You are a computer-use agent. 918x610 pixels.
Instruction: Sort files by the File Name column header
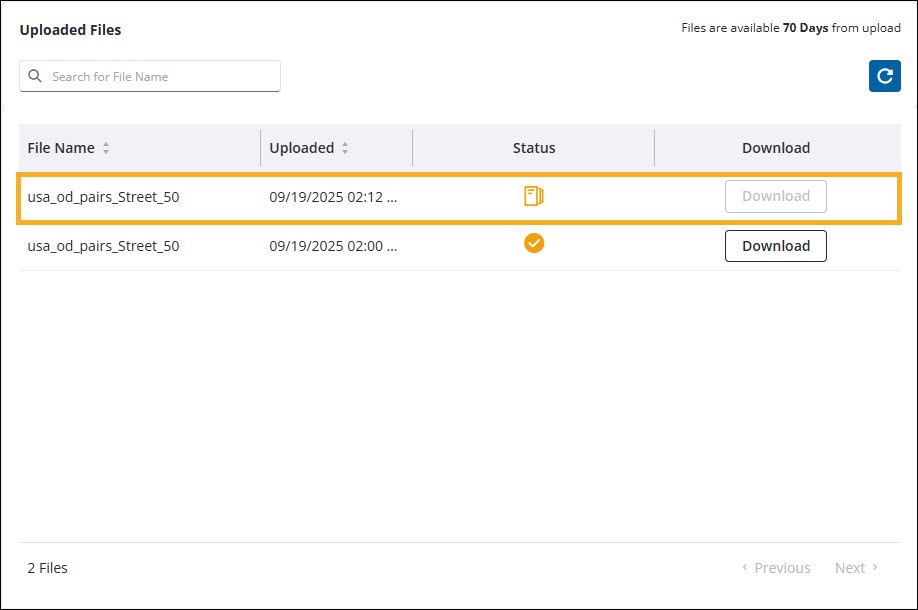coord(60,147)
